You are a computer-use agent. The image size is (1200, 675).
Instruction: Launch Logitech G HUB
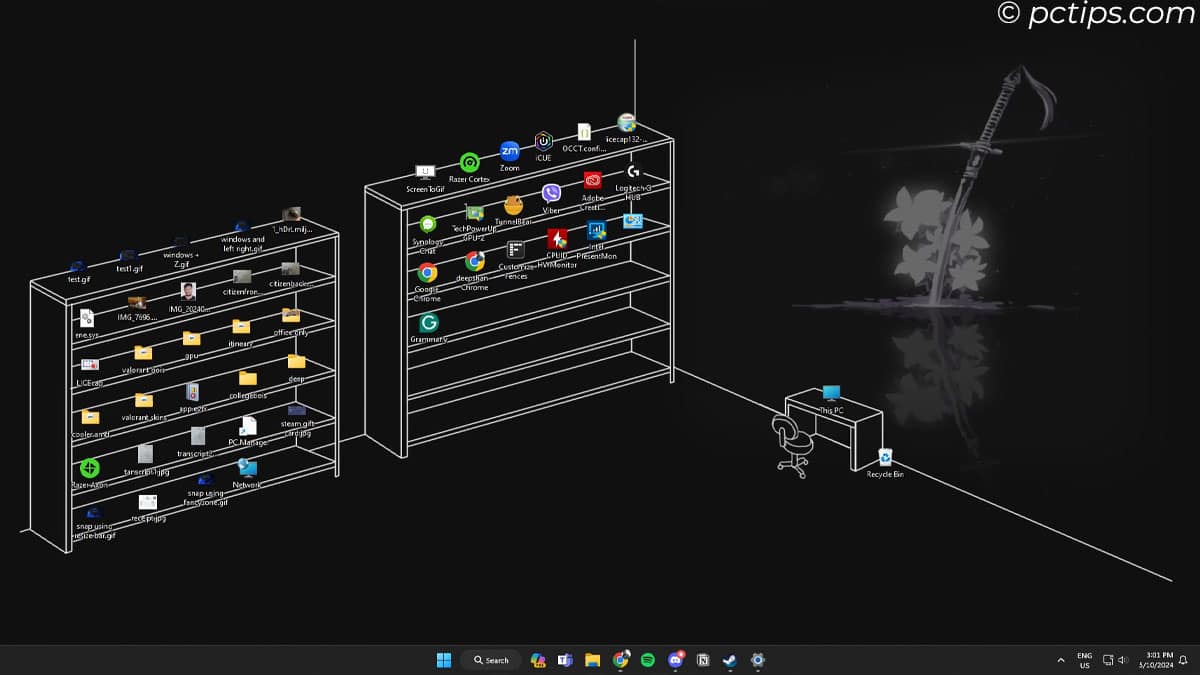pyautogui.click(x=633, y=172)
